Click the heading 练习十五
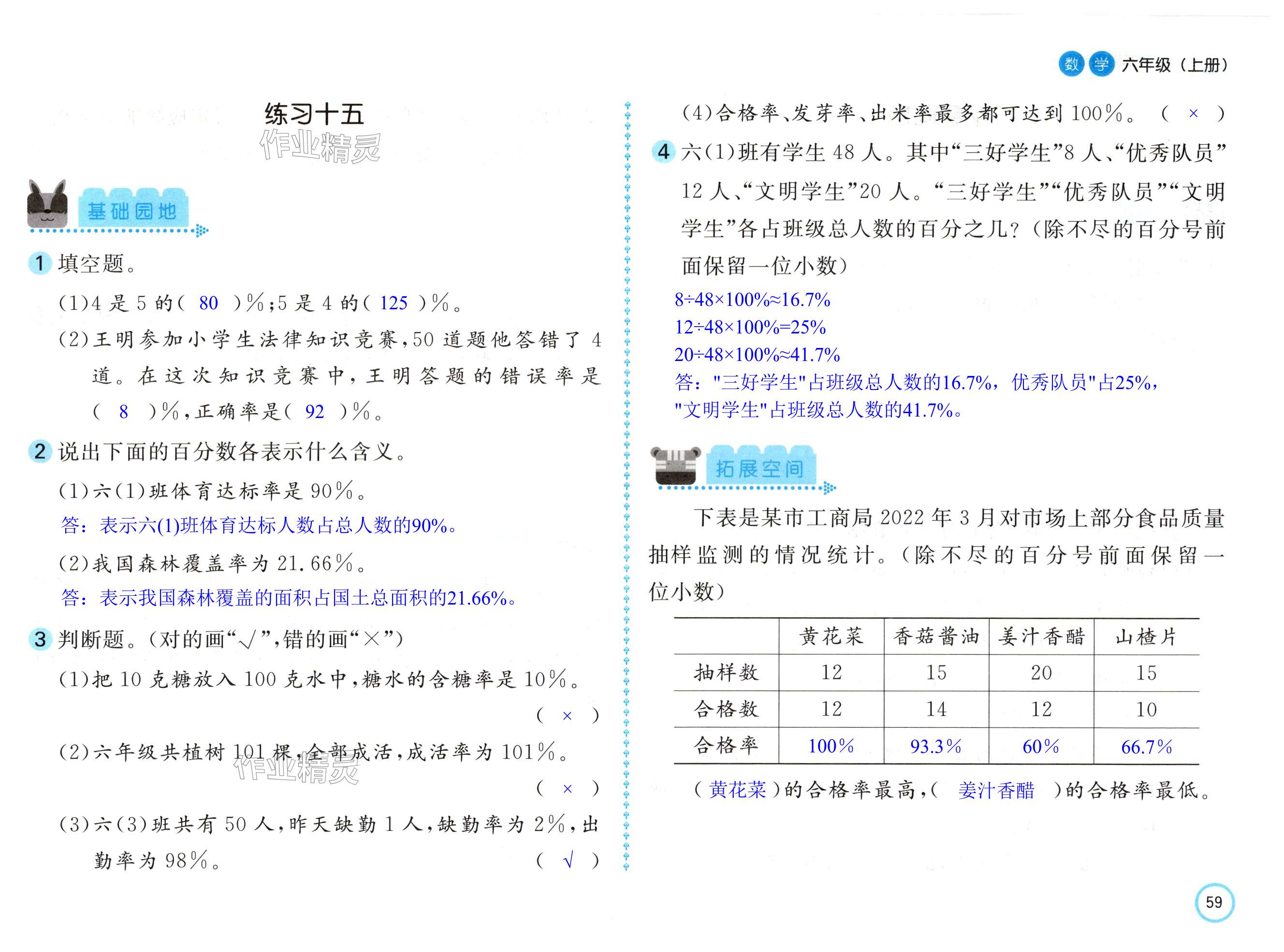This screenshot has height=952, width=1284. (314, 114)
